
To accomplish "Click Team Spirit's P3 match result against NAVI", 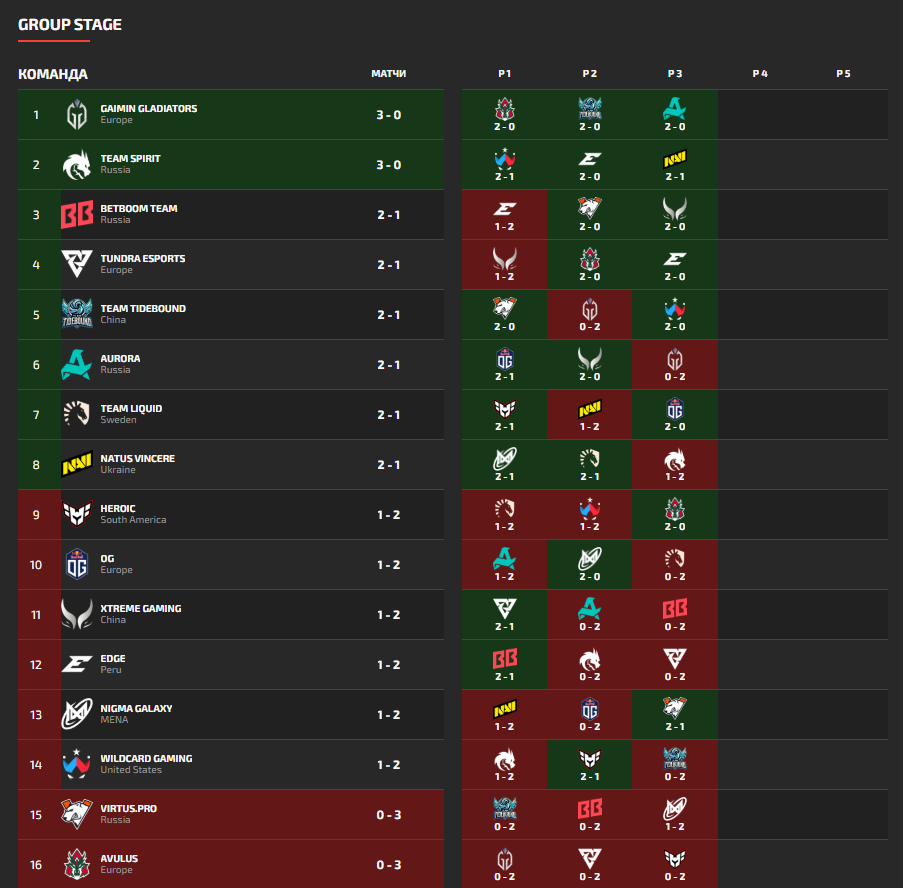I will [x=674, y=165].
